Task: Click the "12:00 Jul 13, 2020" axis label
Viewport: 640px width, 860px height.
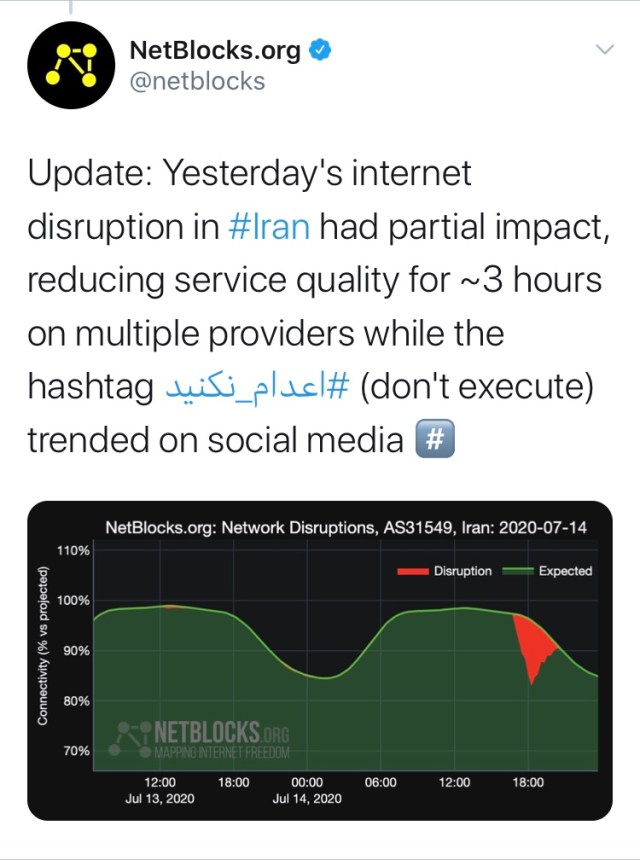Action: click(160, 790)
